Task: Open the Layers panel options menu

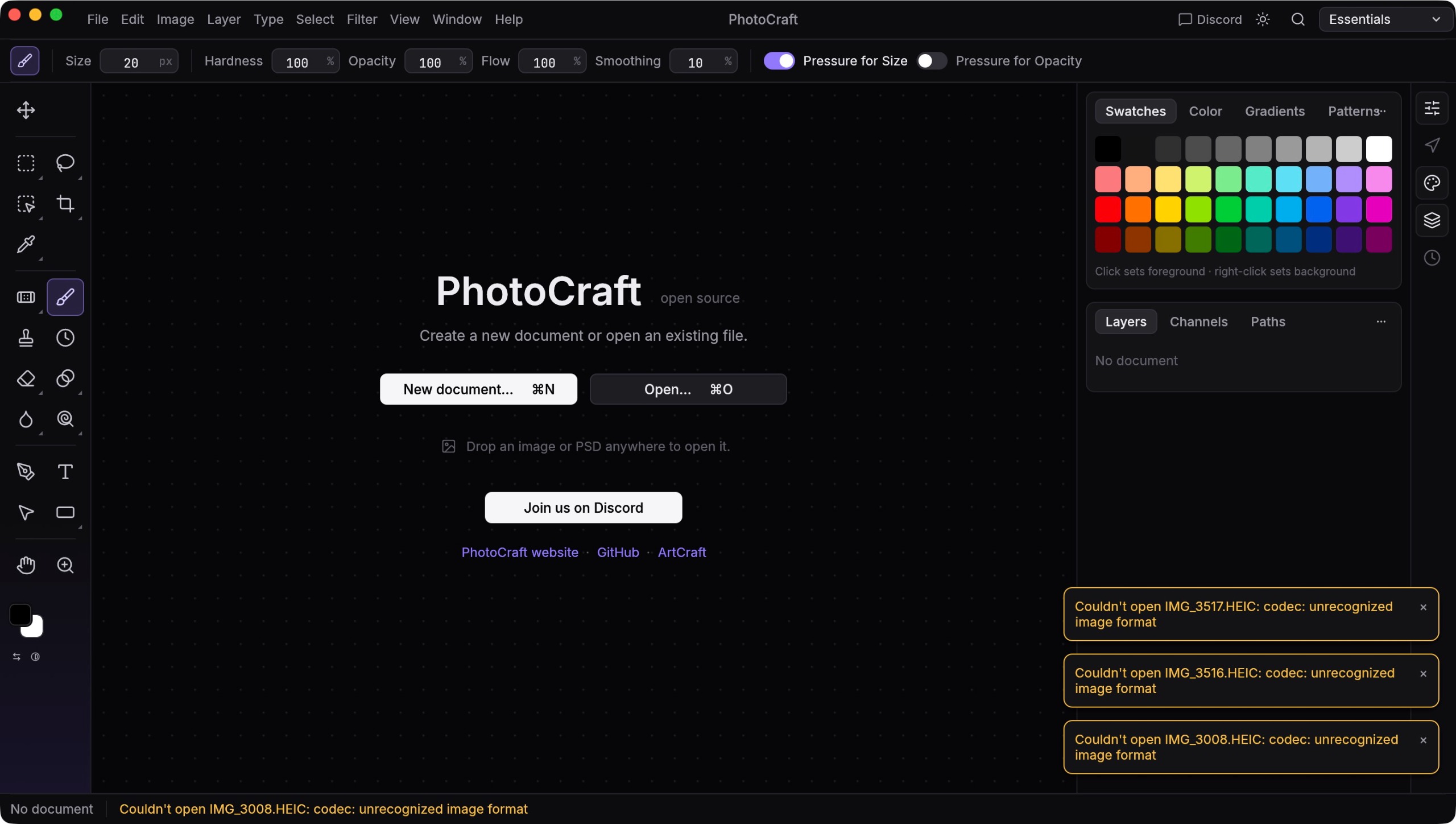Action: pos(1381,322)
